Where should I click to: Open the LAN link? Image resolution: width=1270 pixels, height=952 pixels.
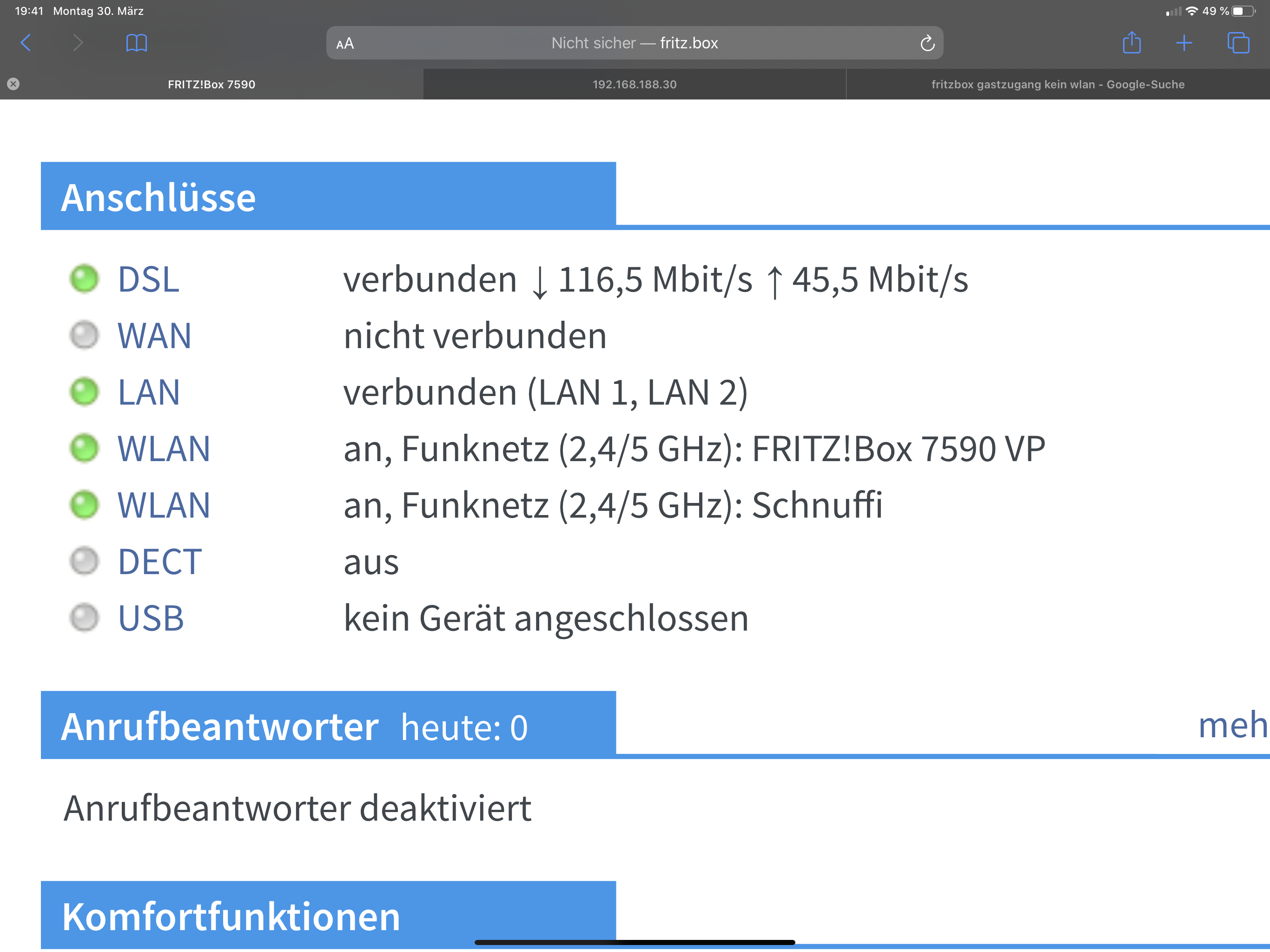click(x=149, y=392)
